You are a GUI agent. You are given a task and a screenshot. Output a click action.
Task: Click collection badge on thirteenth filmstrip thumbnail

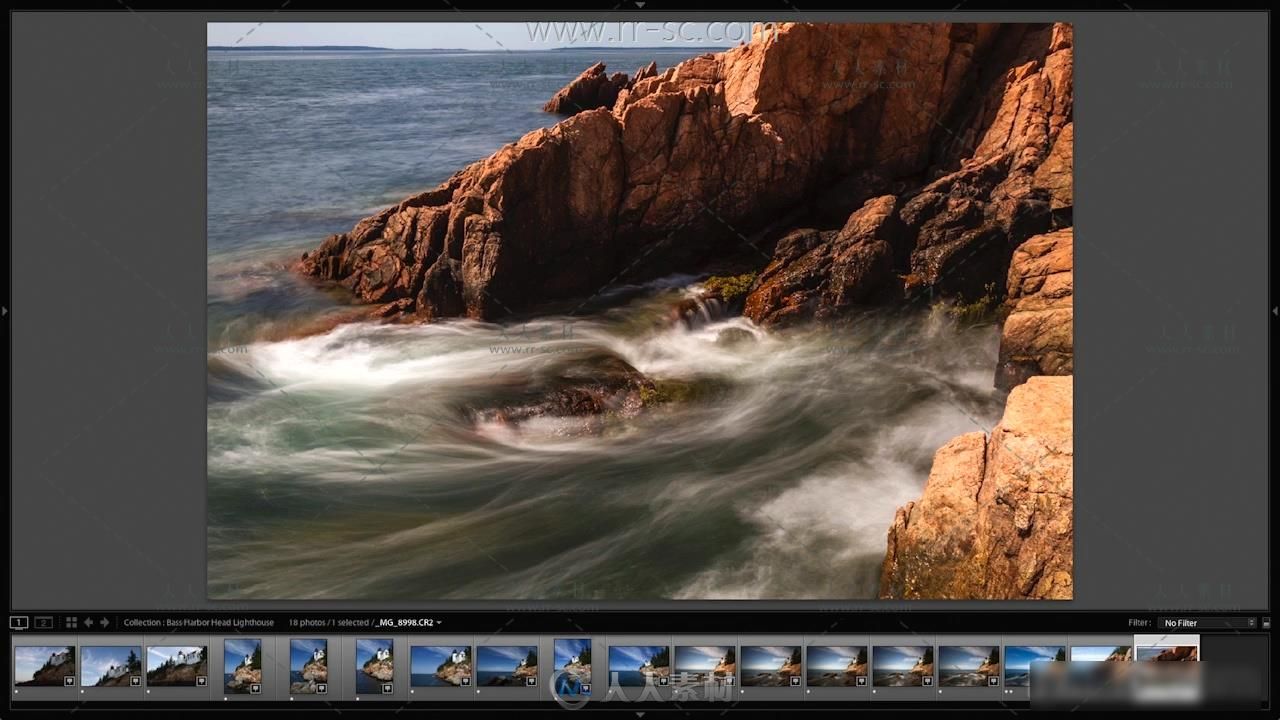point(861,680)
